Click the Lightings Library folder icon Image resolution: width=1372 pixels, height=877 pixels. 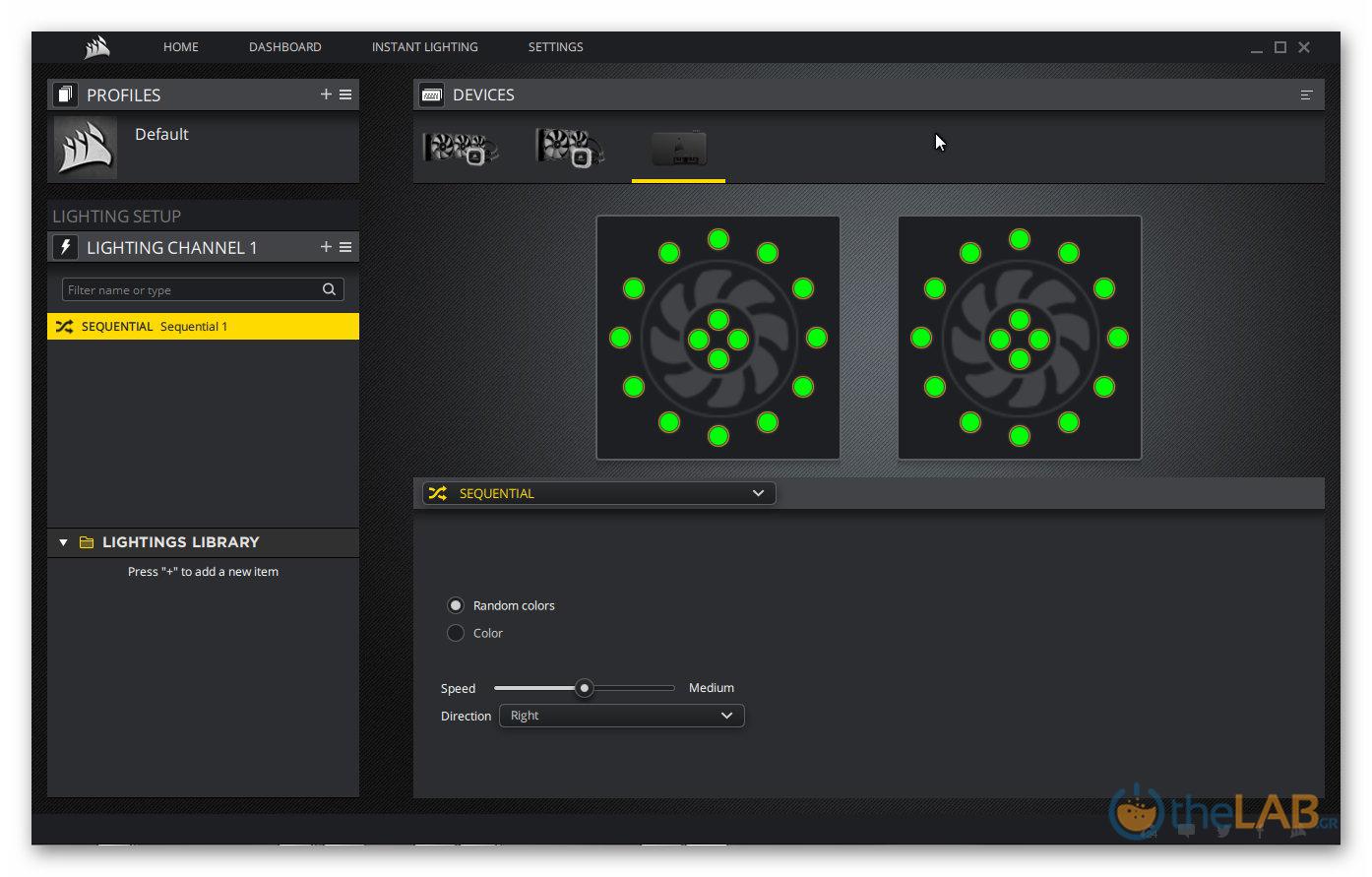point(87,542)
